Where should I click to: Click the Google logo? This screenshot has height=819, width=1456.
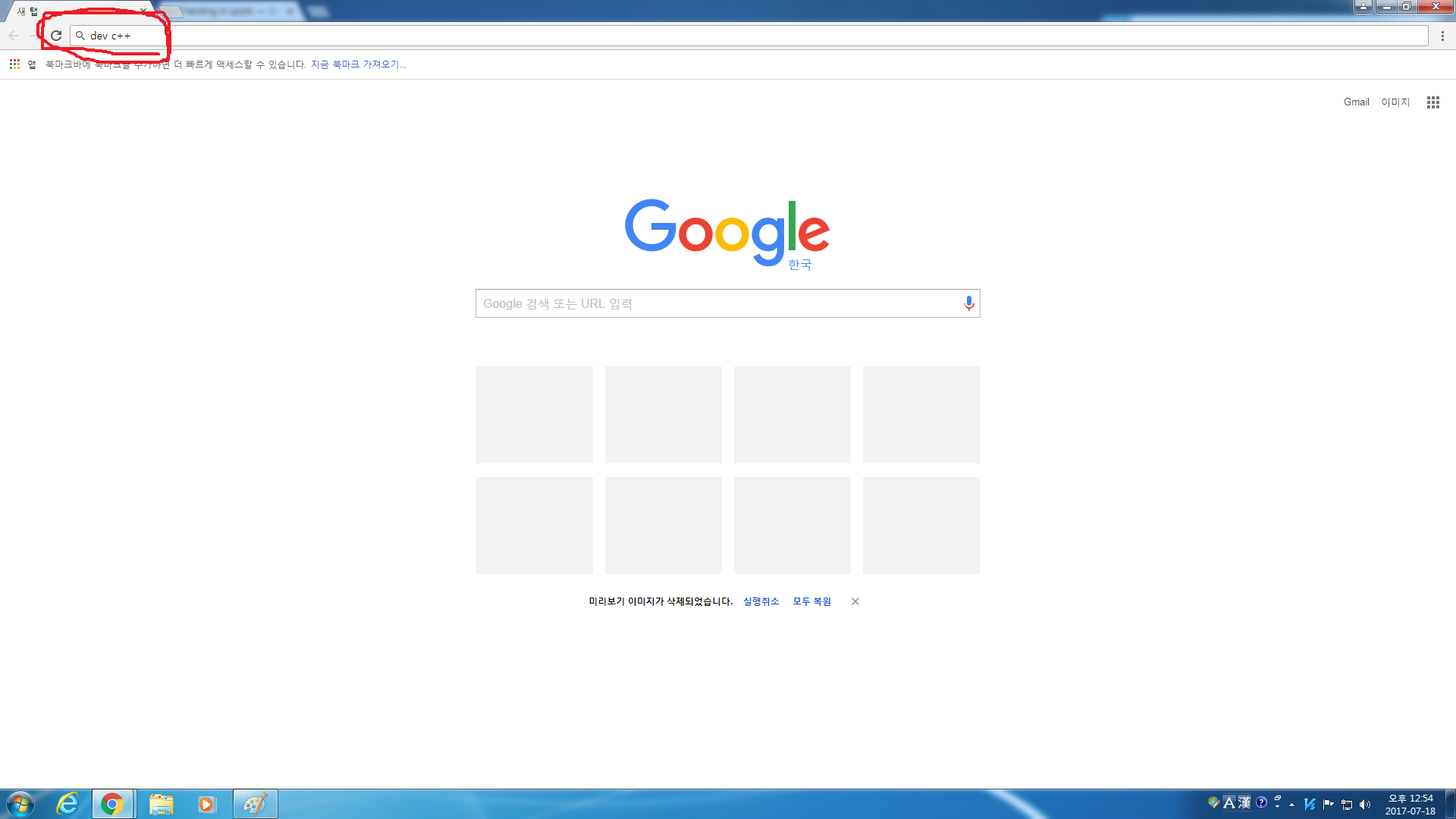pyautogui.click(x=726, y=232)
